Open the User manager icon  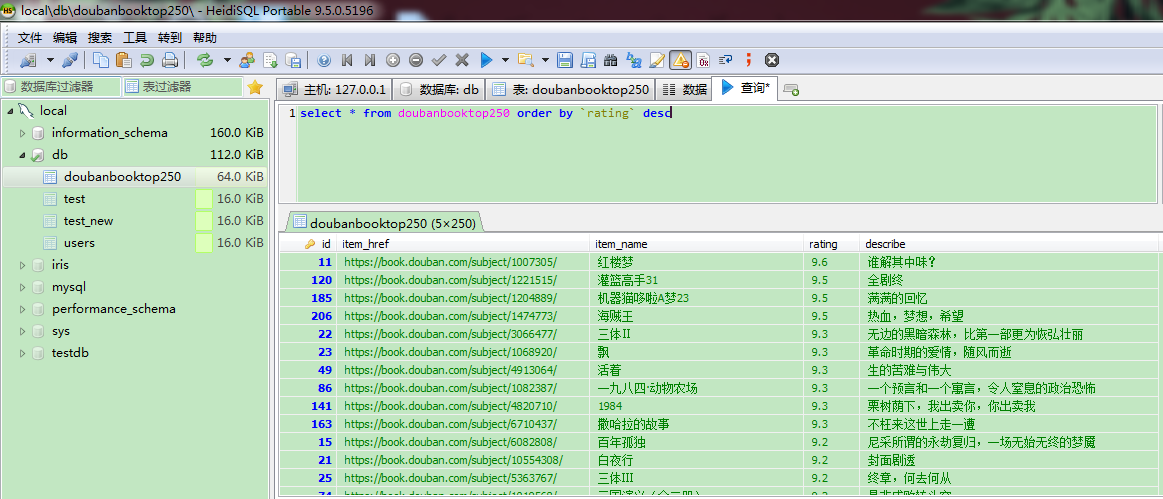tap(247, 60)
